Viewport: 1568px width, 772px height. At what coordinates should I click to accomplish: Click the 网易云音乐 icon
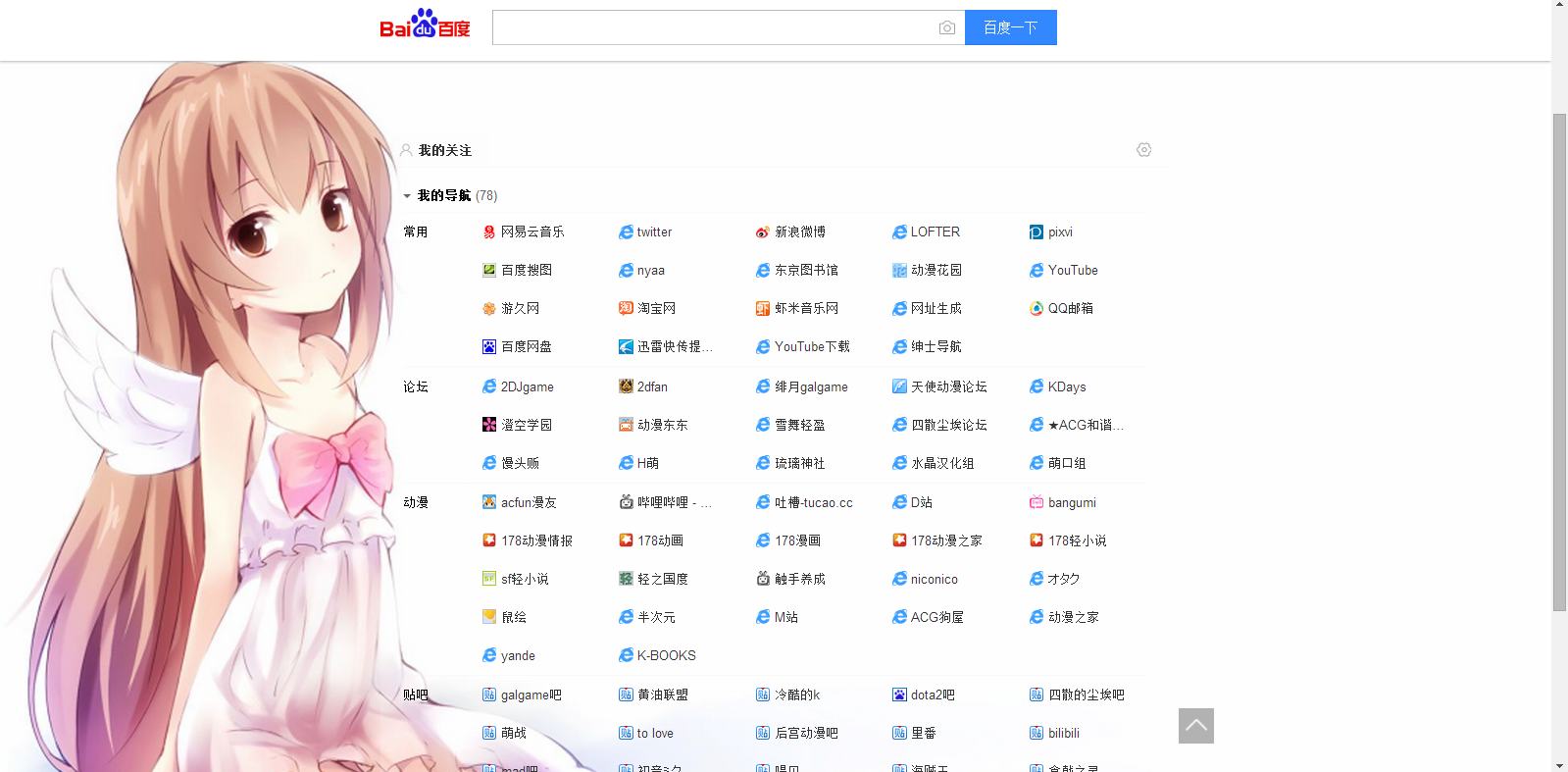(x=489, y=232)
